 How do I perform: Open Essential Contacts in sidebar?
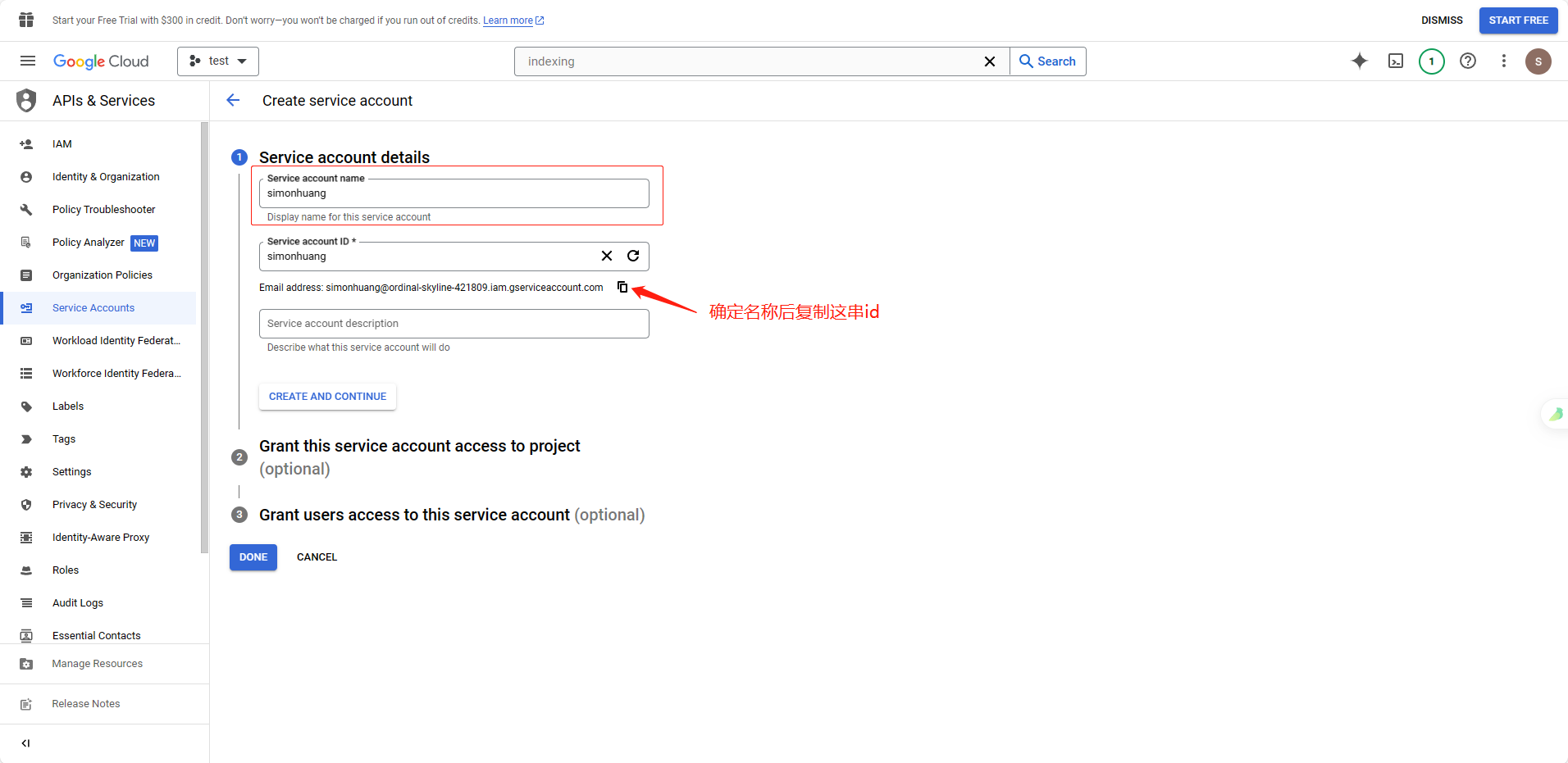(x=98, y=634)
